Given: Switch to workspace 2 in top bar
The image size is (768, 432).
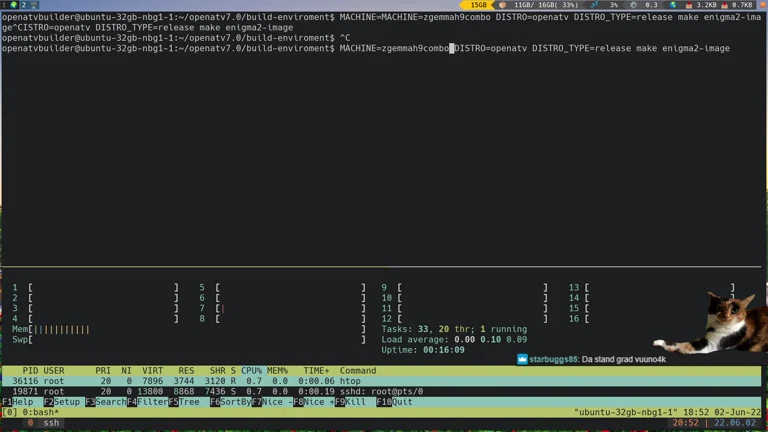Looking at the screenshot, I should (22, 5).
